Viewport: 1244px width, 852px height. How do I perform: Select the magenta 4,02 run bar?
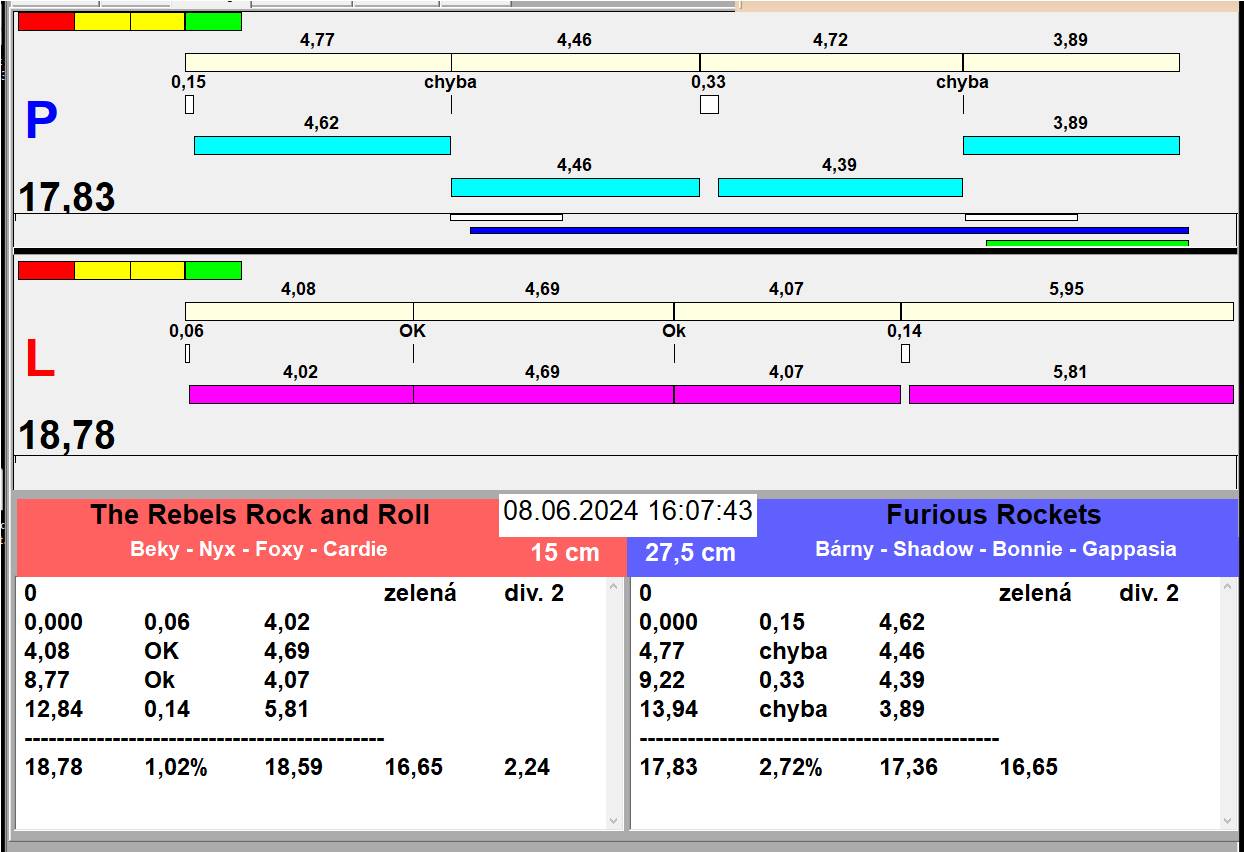click(301, 394)
